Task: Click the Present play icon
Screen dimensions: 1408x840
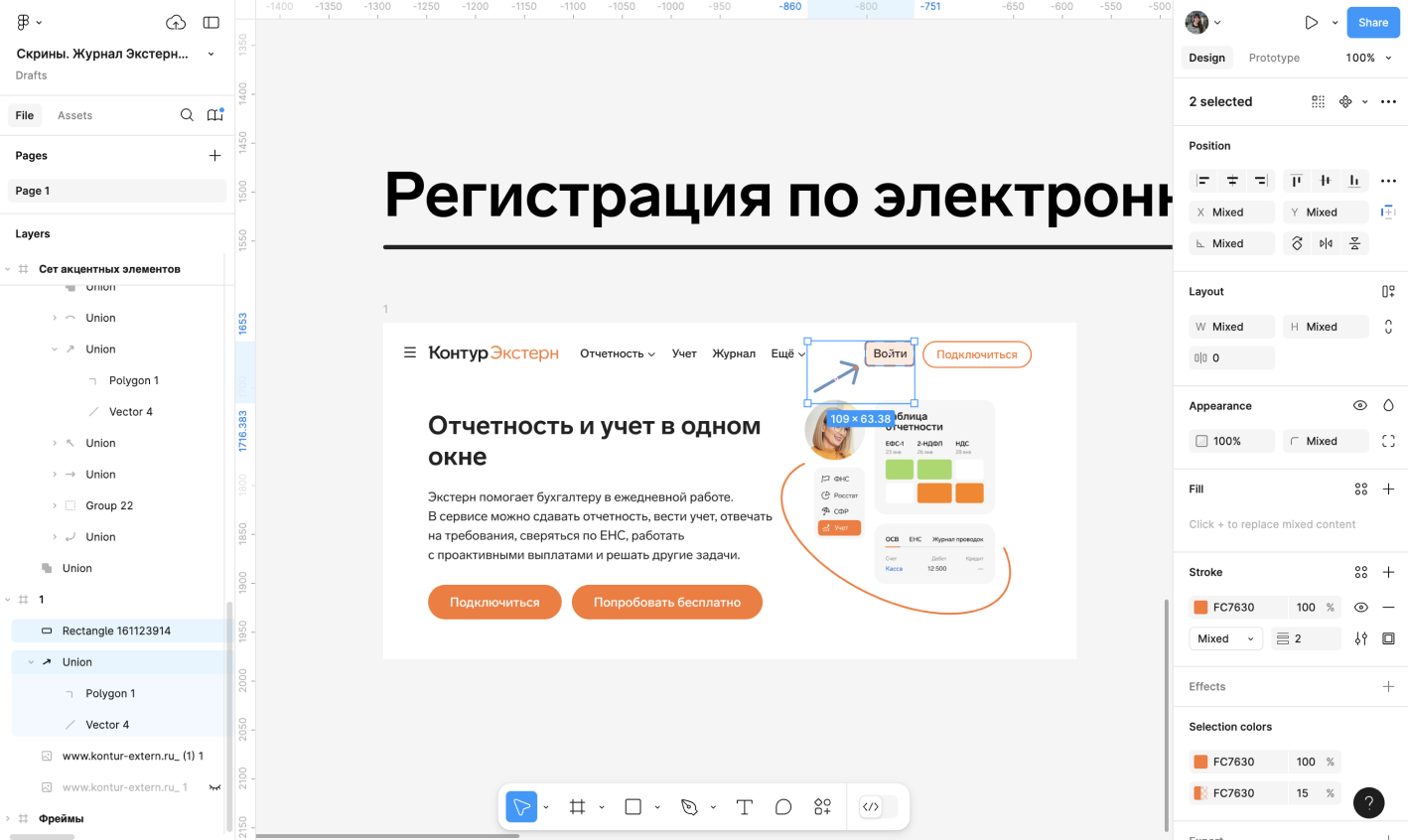Action: (x=1311, y=22)
